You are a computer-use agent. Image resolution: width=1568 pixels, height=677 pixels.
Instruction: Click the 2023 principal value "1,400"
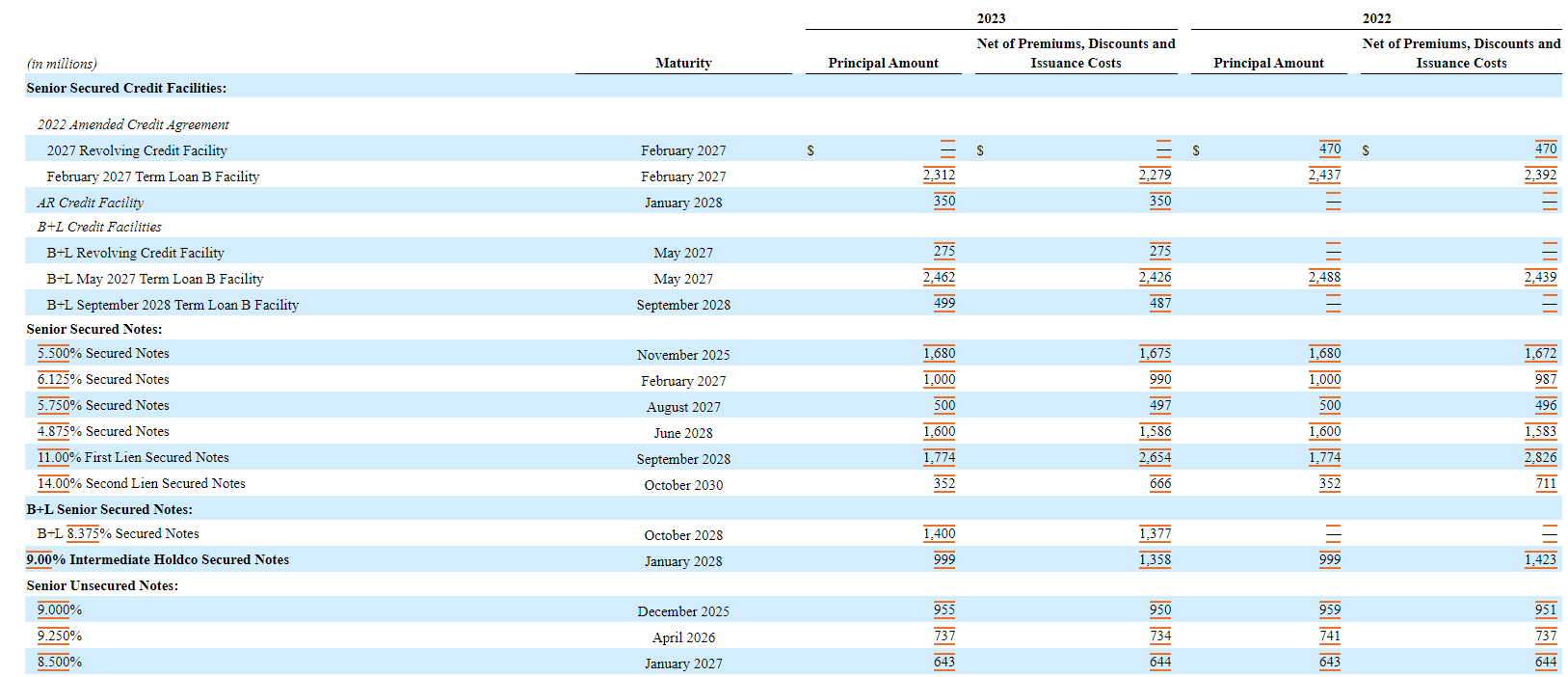939,533
